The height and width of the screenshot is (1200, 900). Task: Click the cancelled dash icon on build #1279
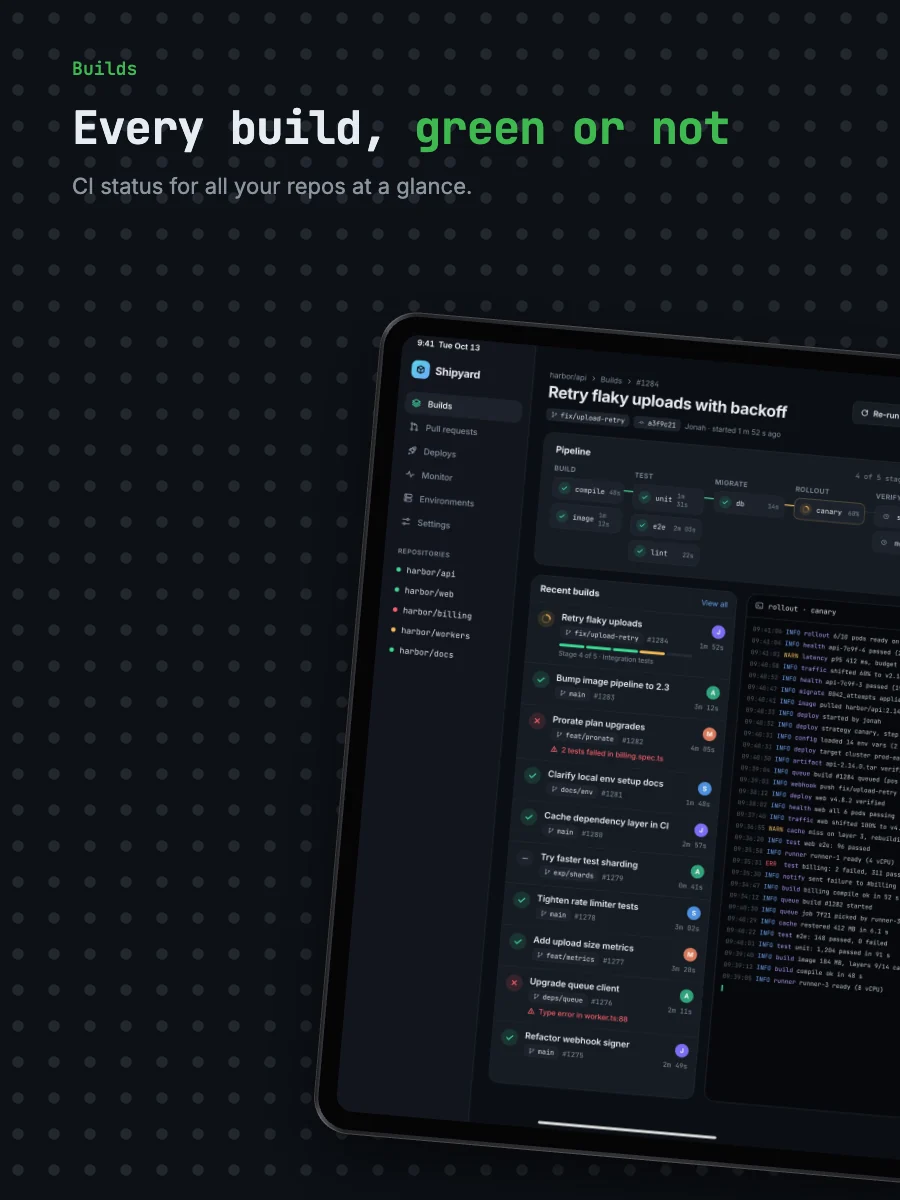point(525,858)
